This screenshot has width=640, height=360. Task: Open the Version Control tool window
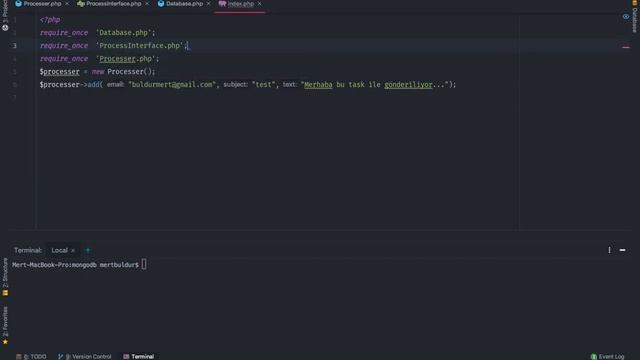coord(84,356)
